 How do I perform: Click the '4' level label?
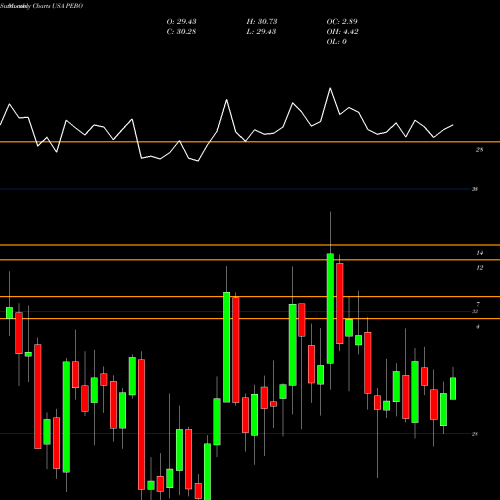[x=478, y=327]
